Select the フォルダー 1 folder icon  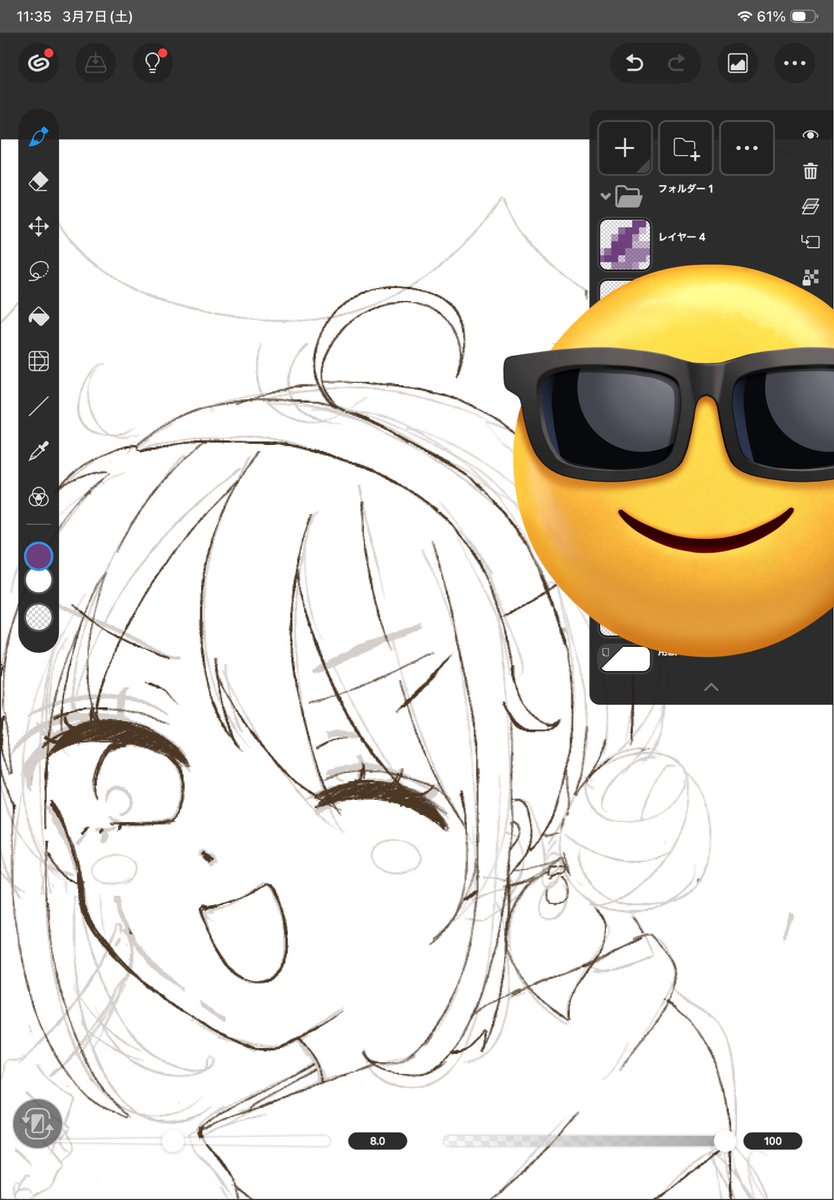(x=629, y=195)
